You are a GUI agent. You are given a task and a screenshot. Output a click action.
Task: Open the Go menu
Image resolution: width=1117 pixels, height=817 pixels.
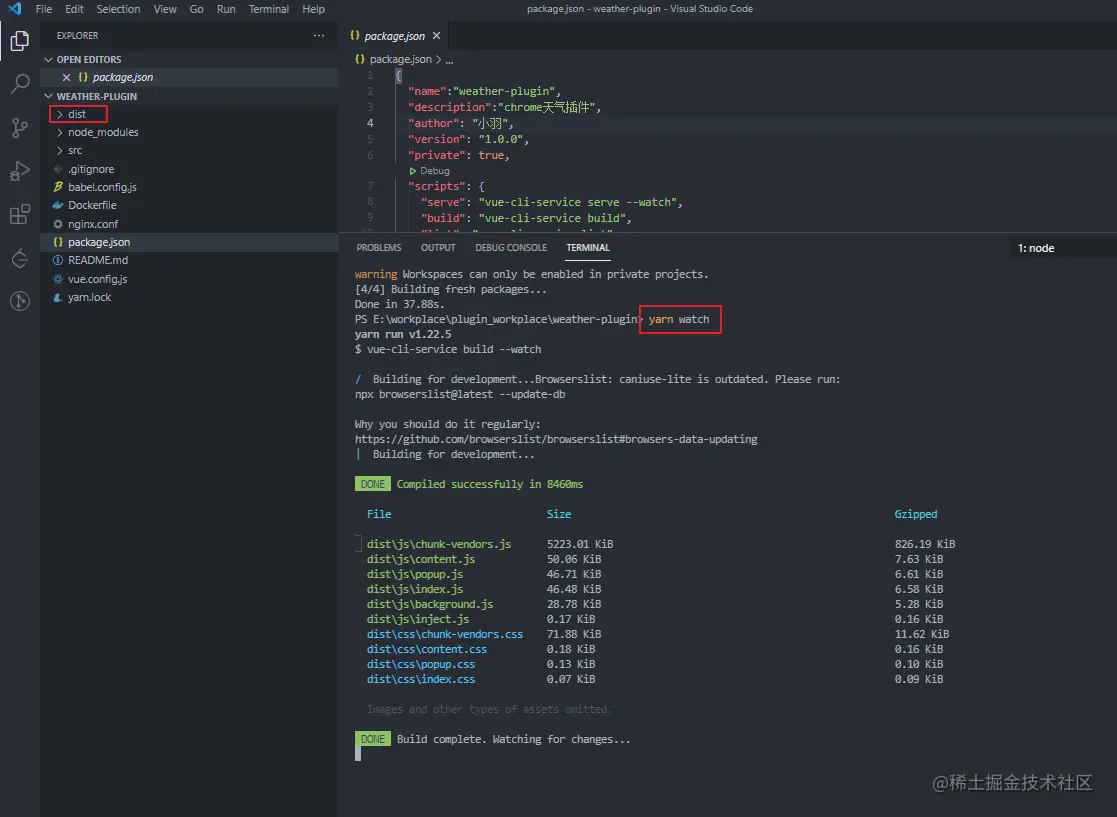[197, 9]
